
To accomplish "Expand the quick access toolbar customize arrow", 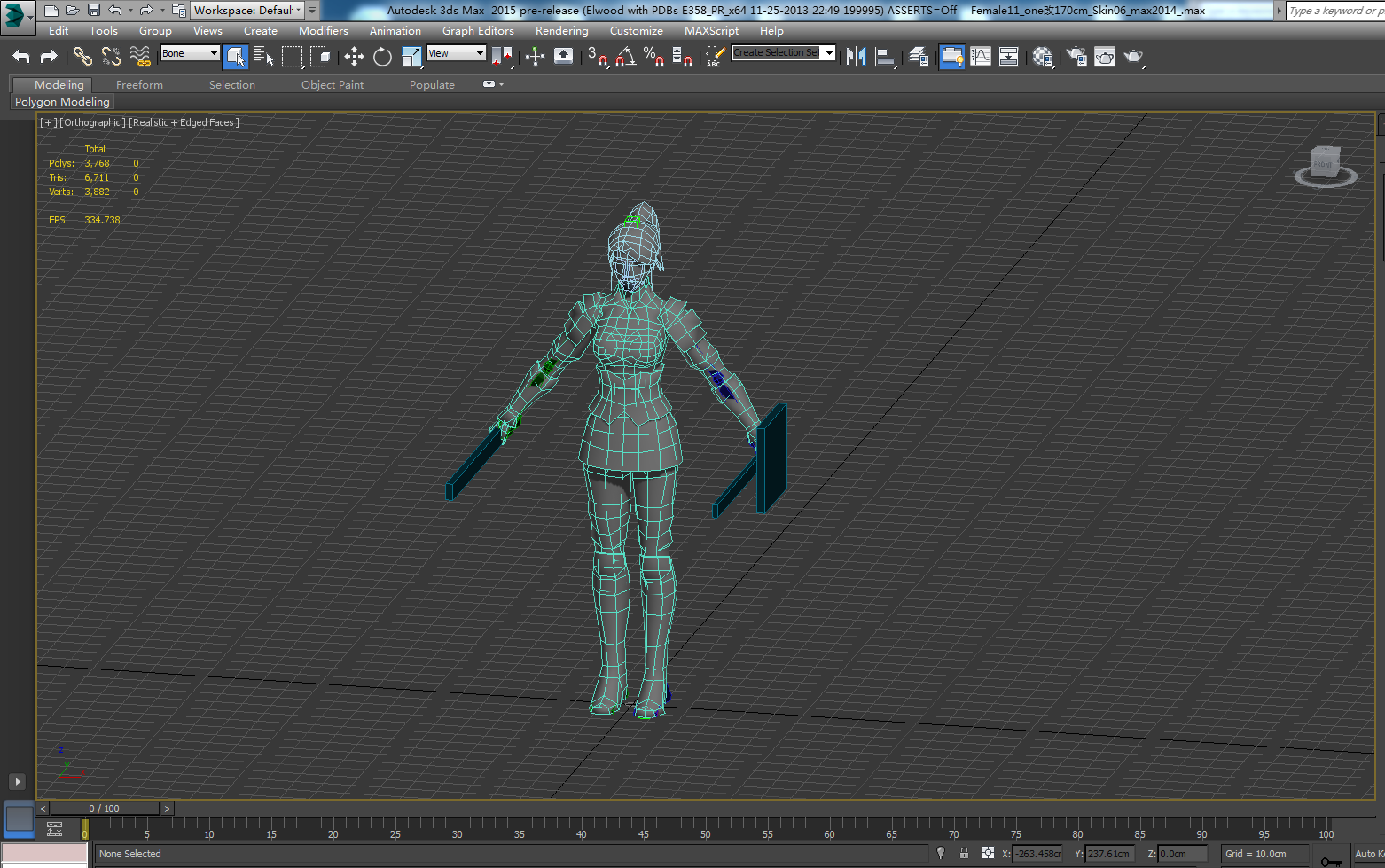I will [x=312, y=11].
